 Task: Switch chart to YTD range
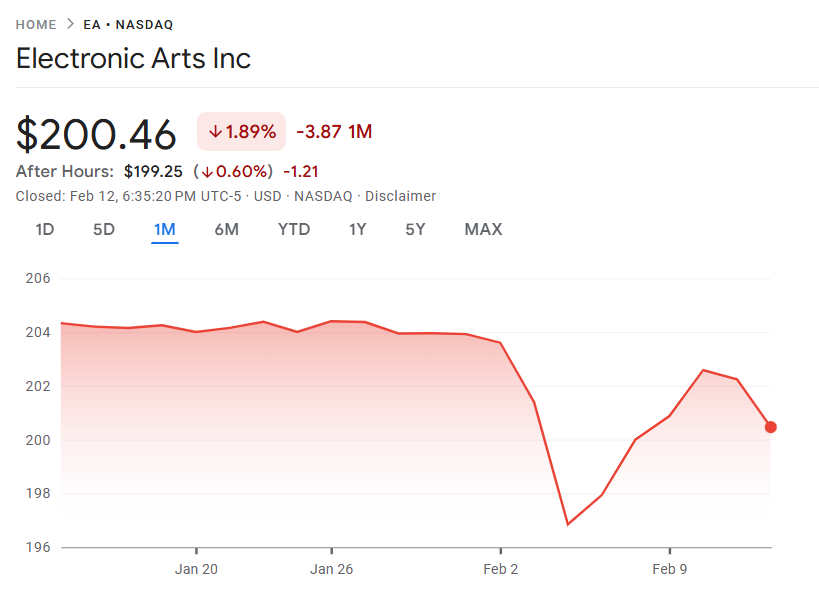294,229
